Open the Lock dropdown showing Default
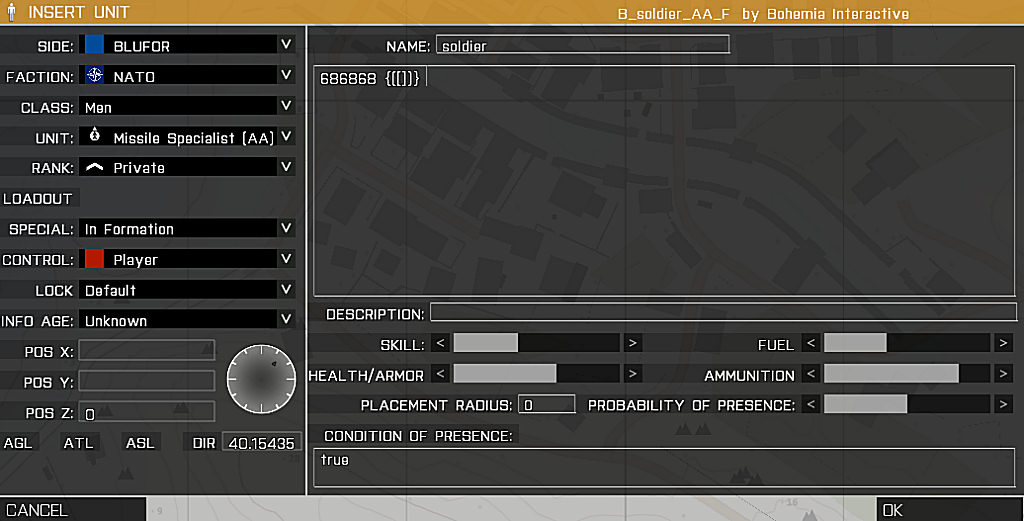 pyautogui.click(x=187, y=290)
